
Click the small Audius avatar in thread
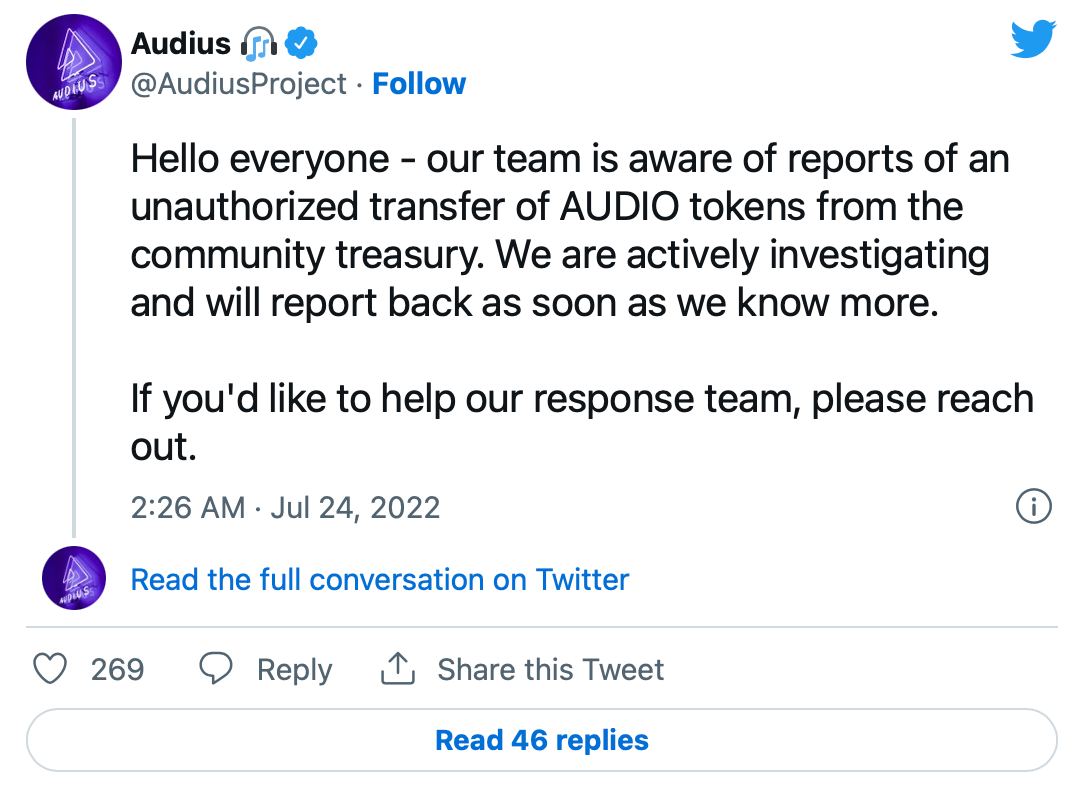[75, 579]
